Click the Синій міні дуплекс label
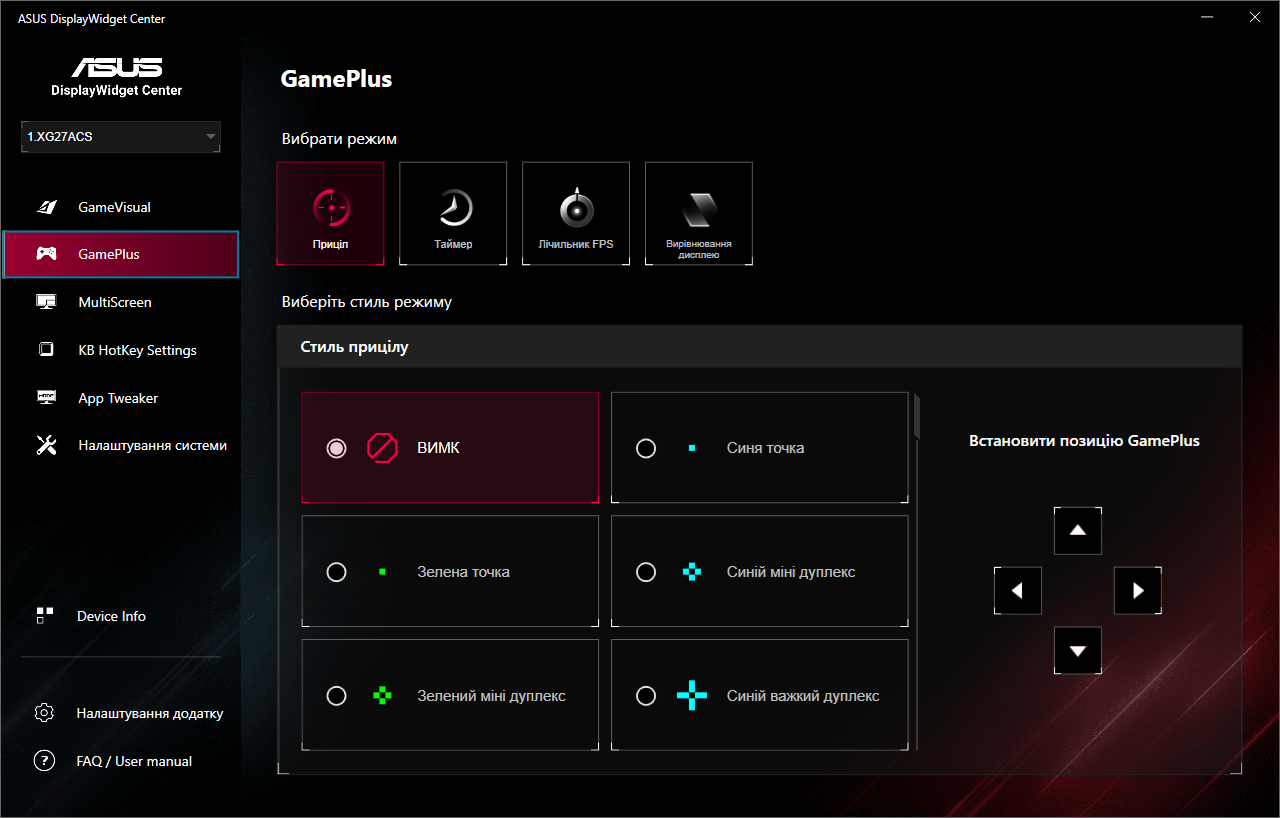The height and width of the screenshot is (818, 1280). click(791, 572)
